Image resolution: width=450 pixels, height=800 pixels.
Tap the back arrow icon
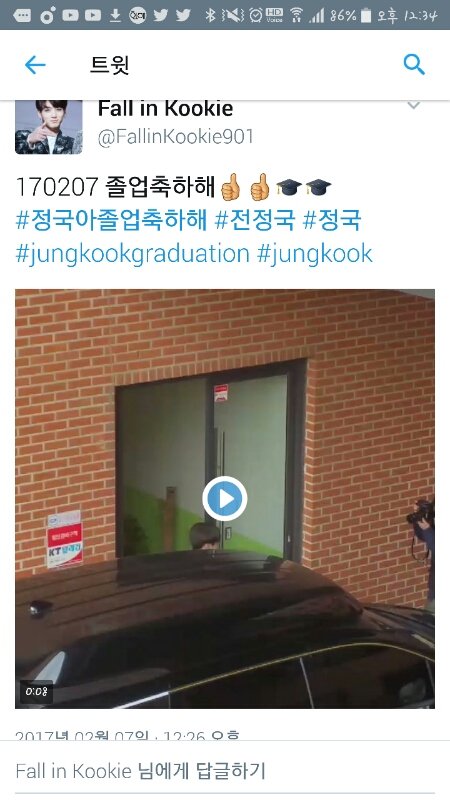click(35, 65)
